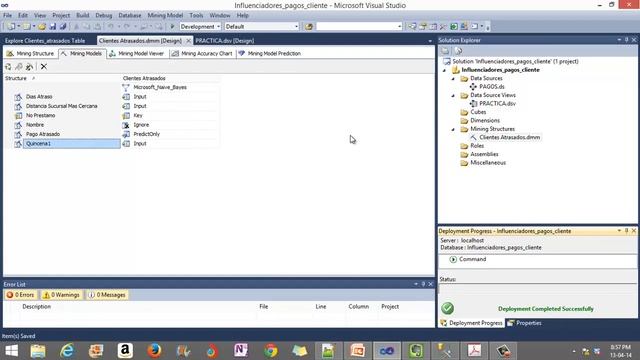The width and height of the screenshot is (640, 360).
Task: Toggle the 0 Messages filter
Action: click(x=107, y=295)
